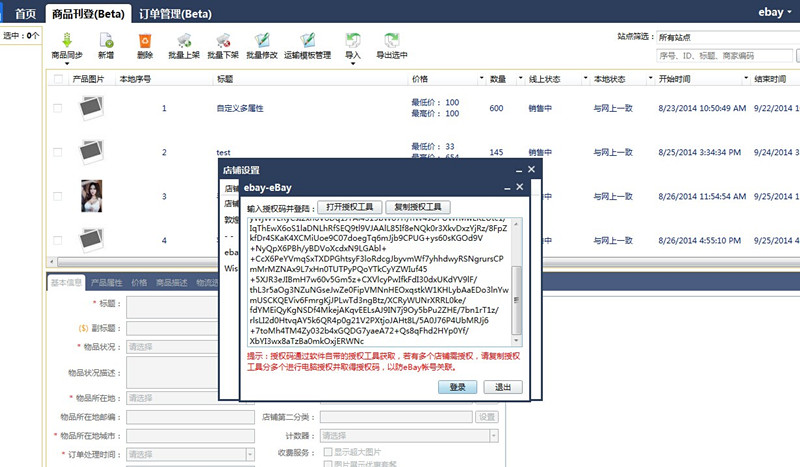The image size is (800, 467).
Task: Click the 新增 new item icon
Action: click(x=106, y=40)
